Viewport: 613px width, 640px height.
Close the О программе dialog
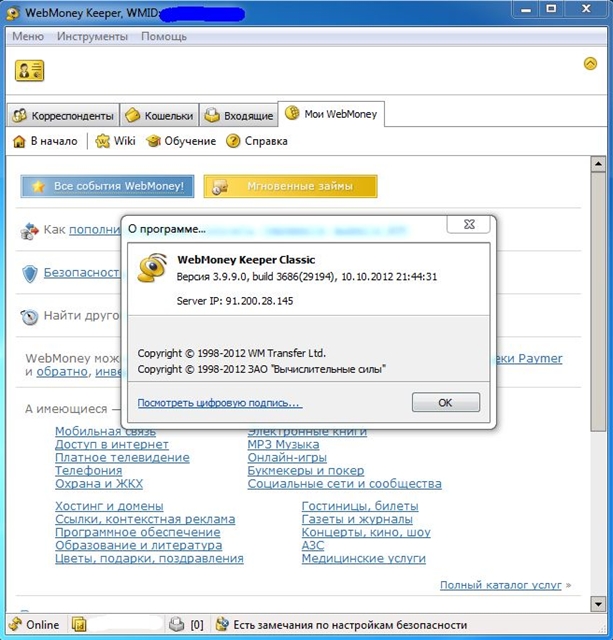tap(469, 224)
